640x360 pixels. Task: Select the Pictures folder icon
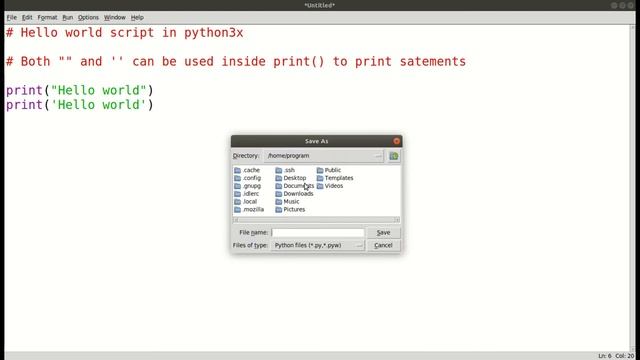coord(279,209)
